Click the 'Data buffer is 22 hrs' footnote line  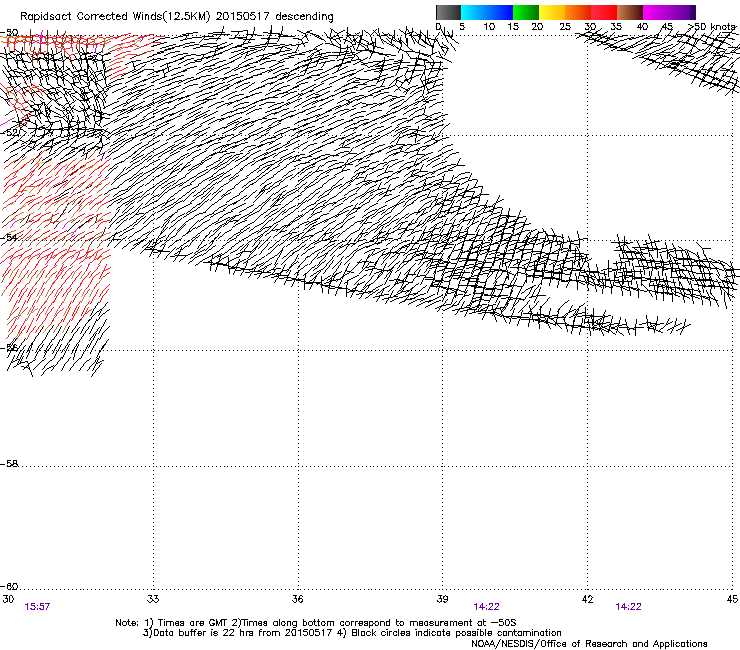coord(352,633)
